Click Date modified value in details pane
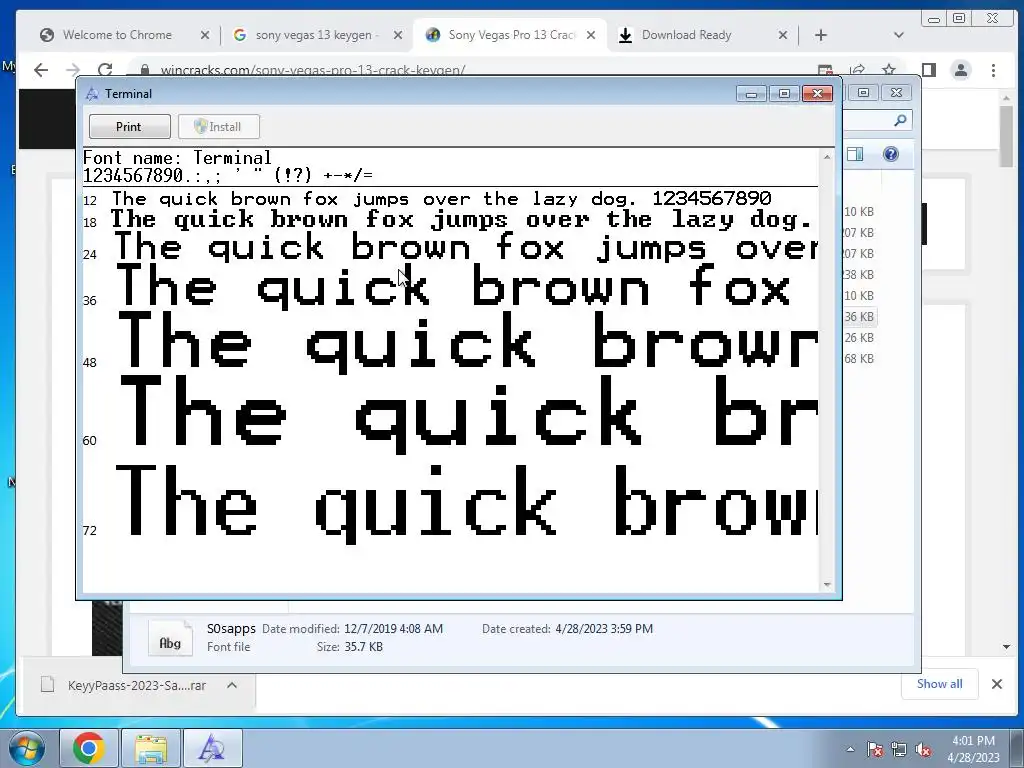Image resolution: width=1024 pixels, height=768 pixels. click(x=393, y=628)
